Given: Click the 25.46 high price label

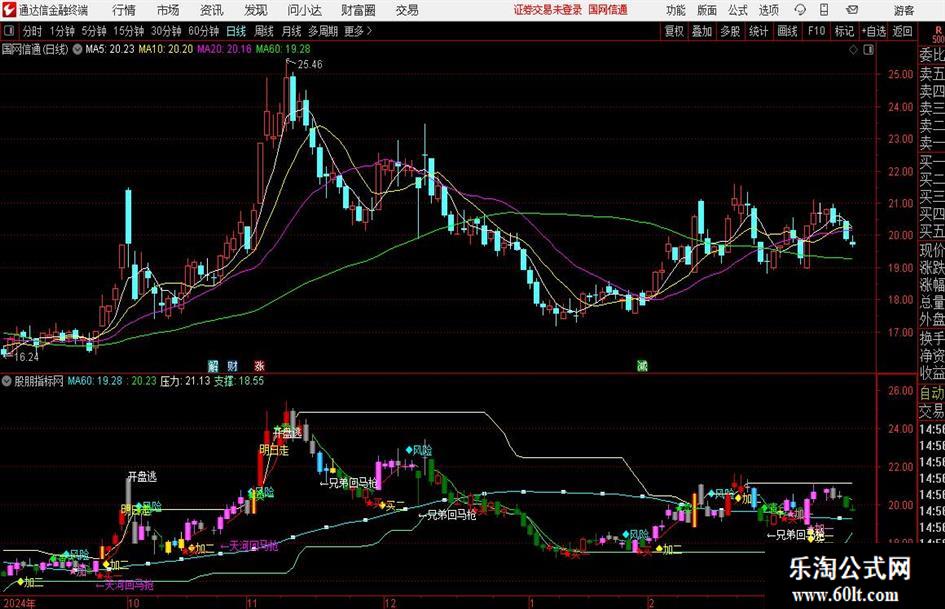Looking at the screenshot, I should (x=310, y=64).
